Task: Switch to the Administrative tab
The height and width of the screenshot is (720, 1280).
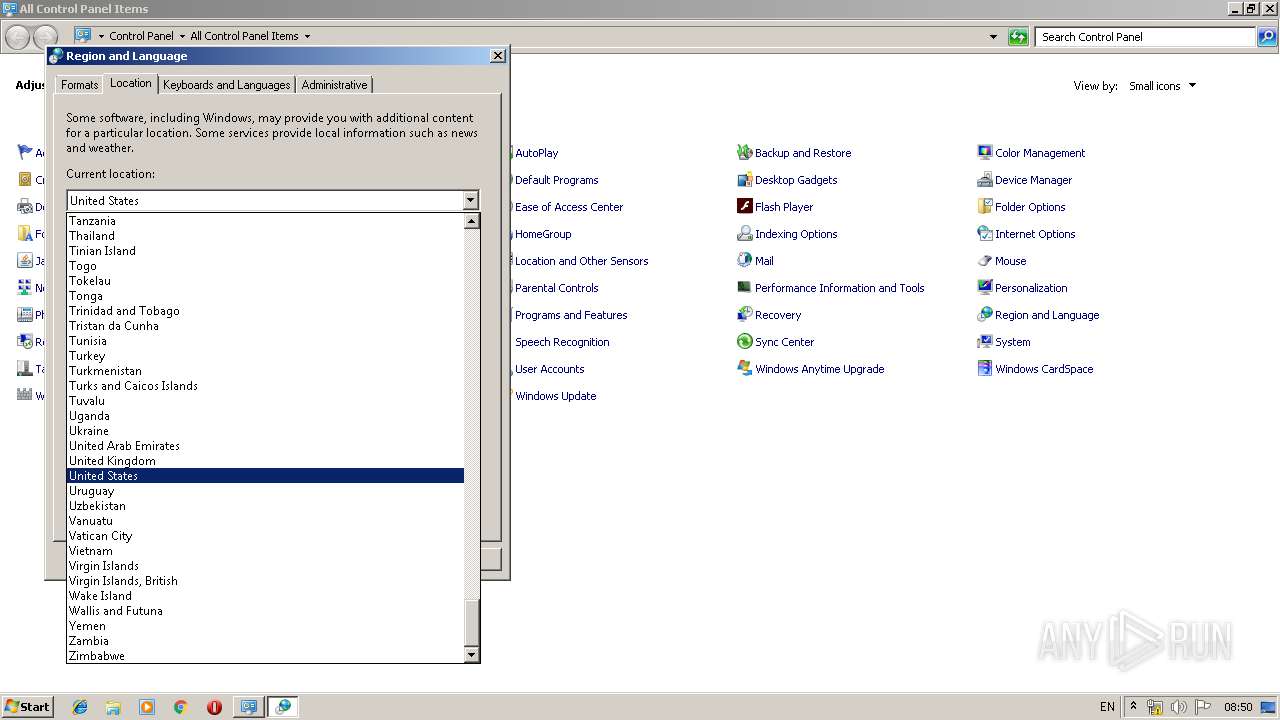Action: [334, 85]
